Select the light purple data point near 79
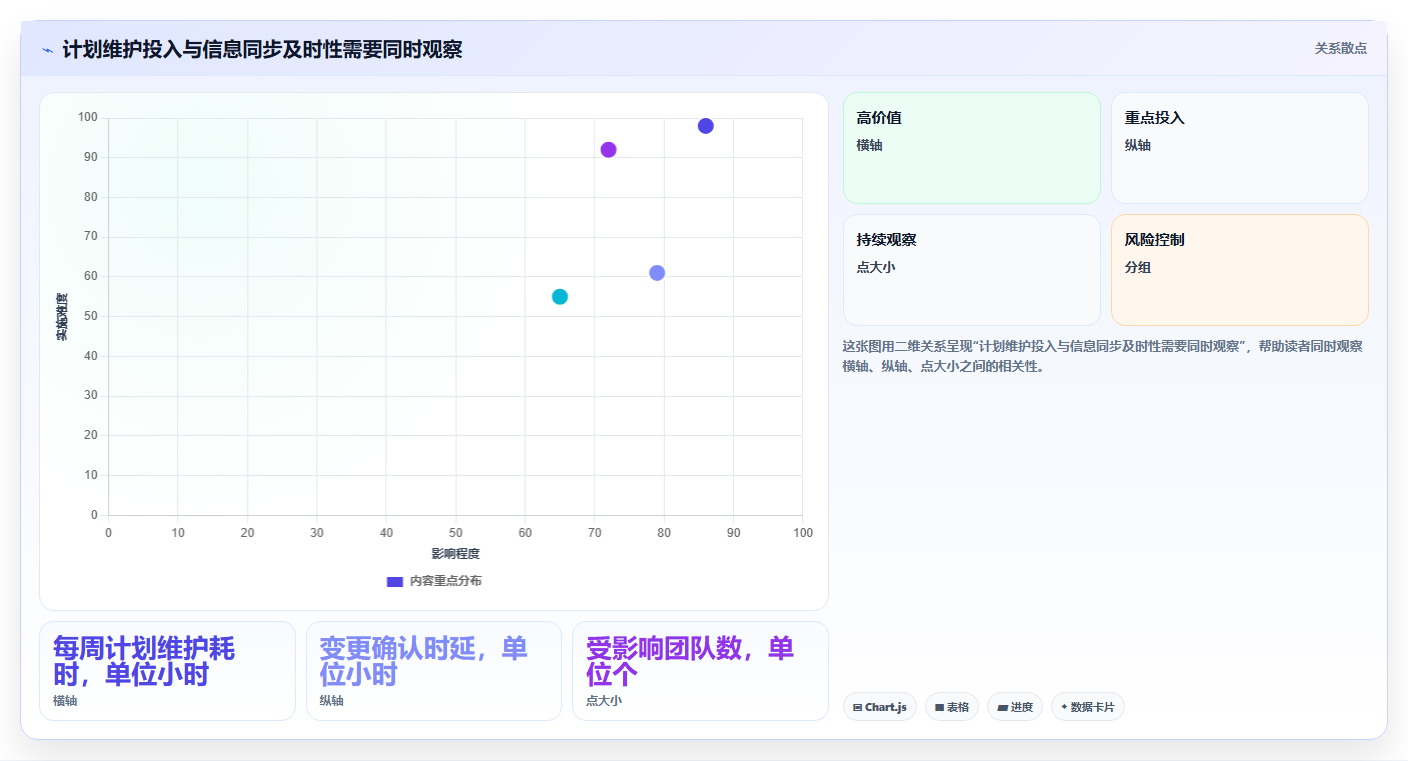This screenshot has width=1408, height=761. pos(657,273)
